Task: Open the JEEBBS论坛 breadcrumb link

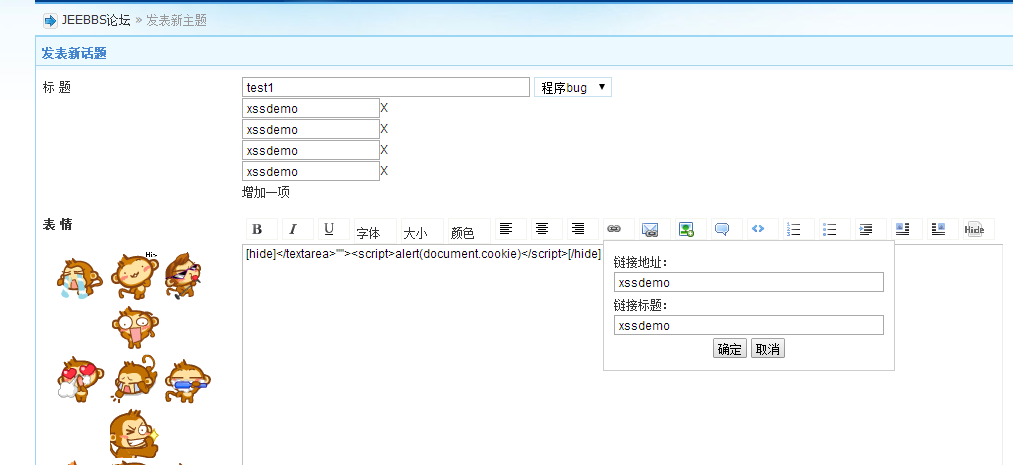Action: click(96, 20)
